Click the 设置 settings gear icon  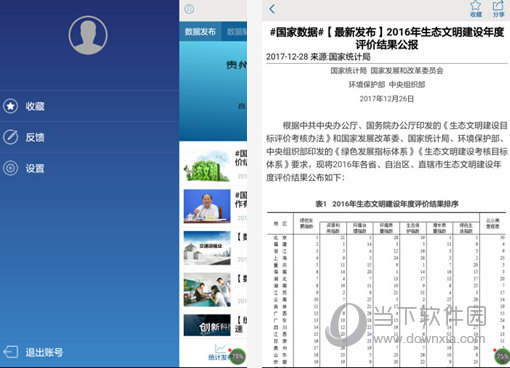(x=11, y=168)
